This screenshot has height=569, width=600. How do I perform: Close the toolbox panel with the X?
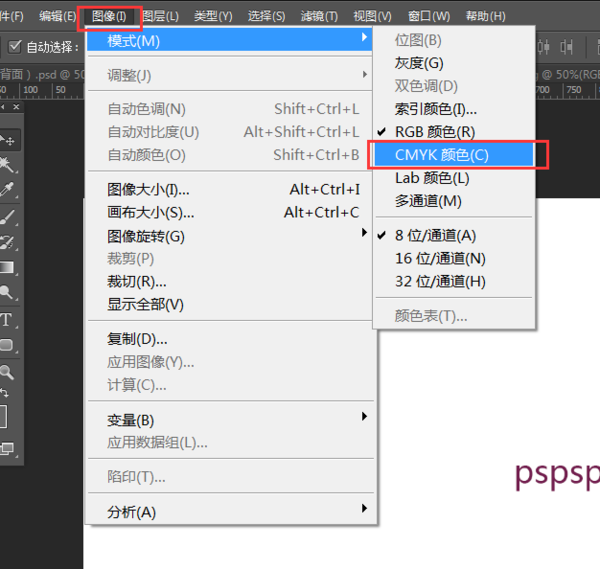(x=16, y=107)
